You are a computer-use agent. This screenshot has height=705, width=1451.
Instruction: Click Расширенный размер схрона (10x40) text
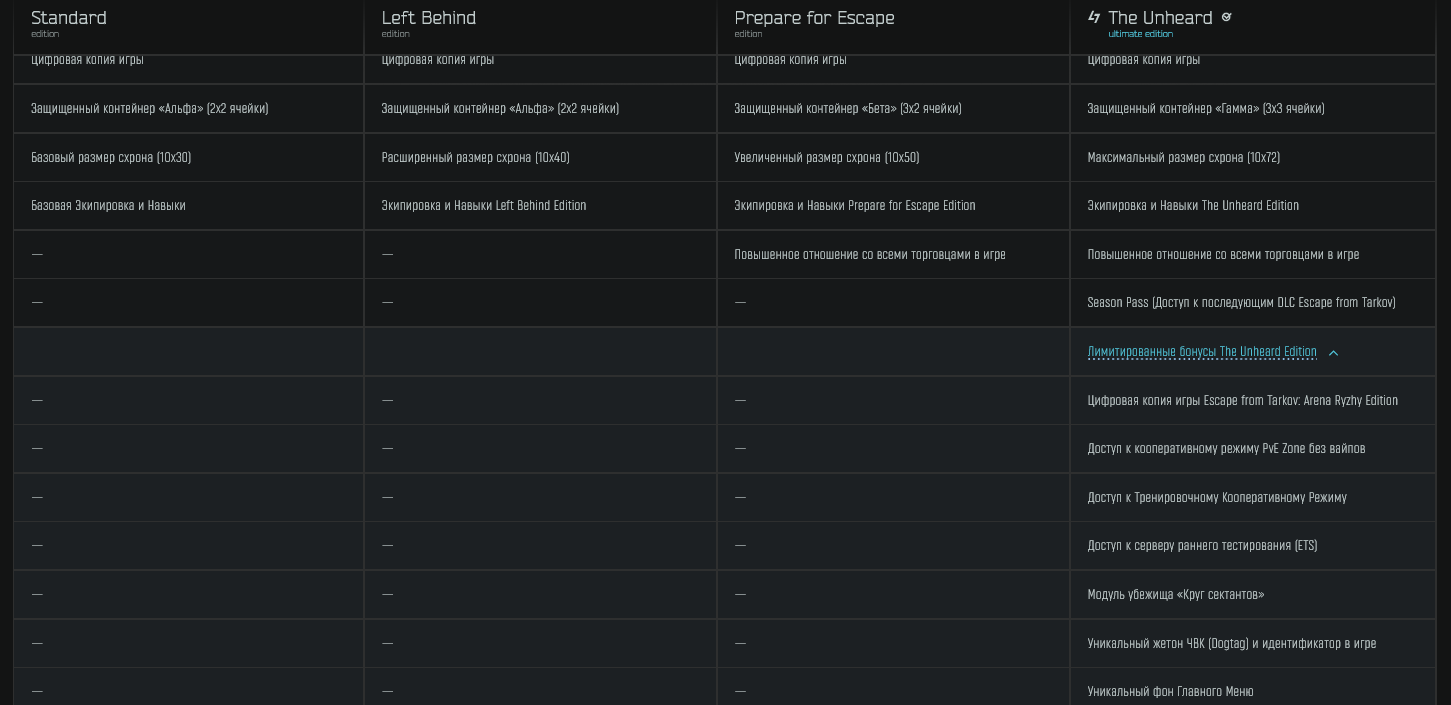[x=475, y=158]
